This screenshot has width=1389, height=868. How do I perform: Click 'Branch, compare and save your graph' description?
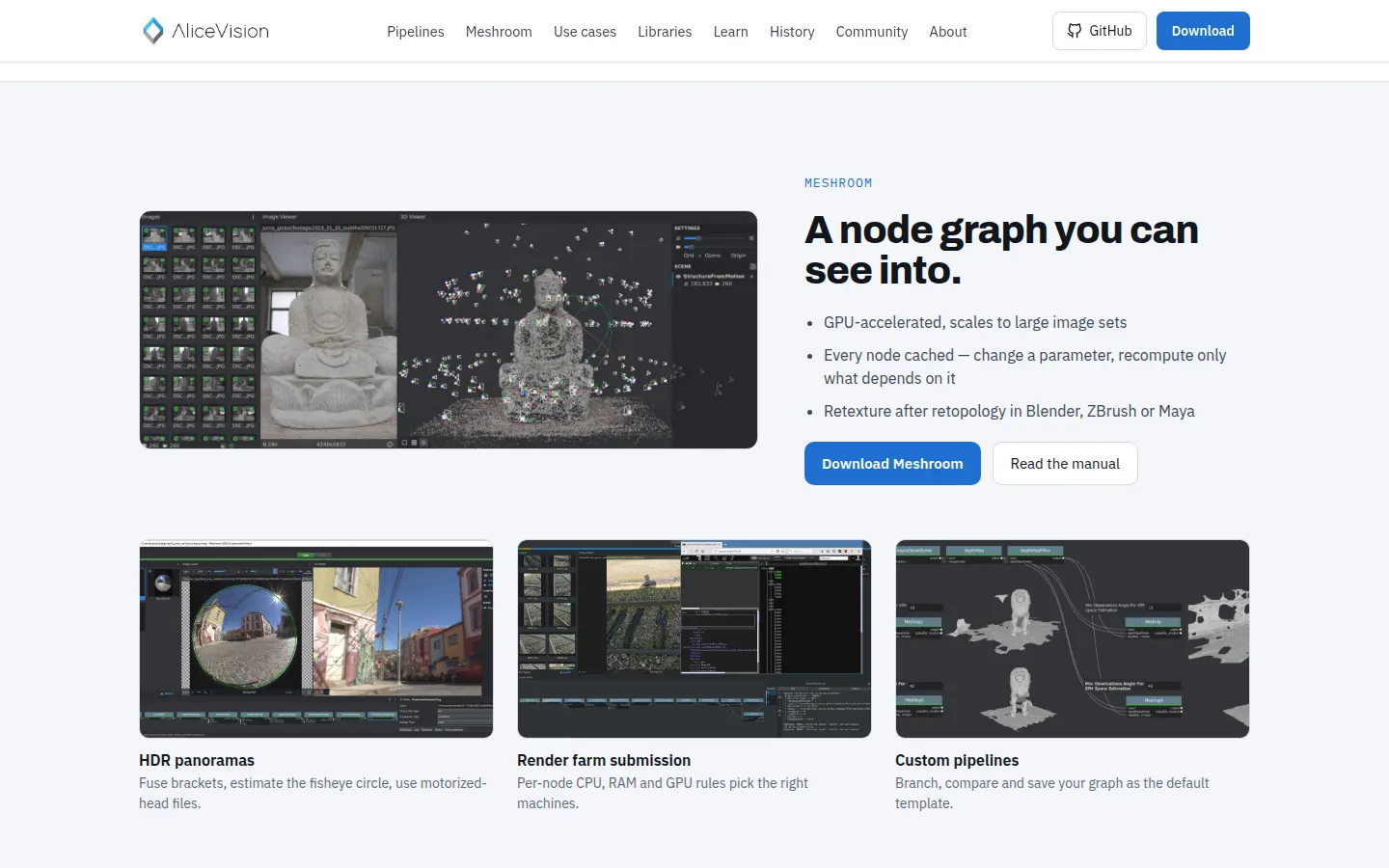point(1051,793)
